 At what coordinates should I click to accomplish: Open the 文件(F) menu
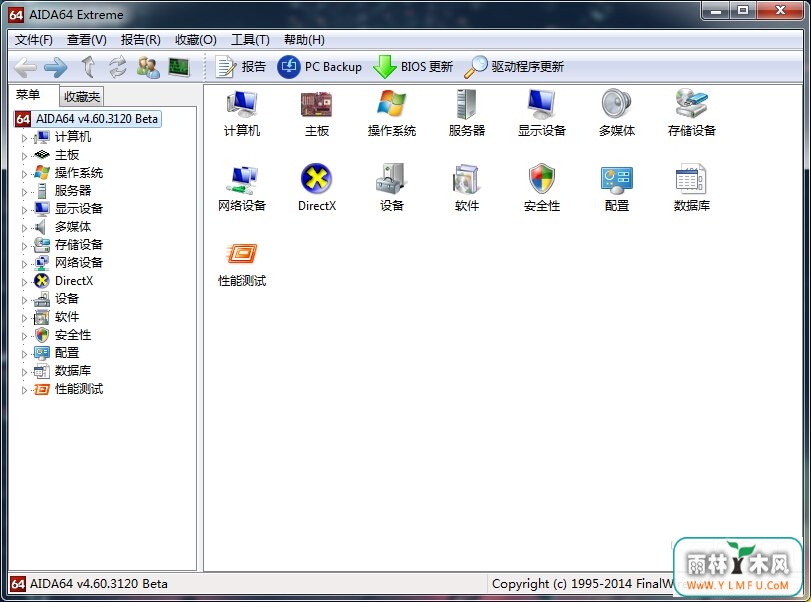point(34,40)
